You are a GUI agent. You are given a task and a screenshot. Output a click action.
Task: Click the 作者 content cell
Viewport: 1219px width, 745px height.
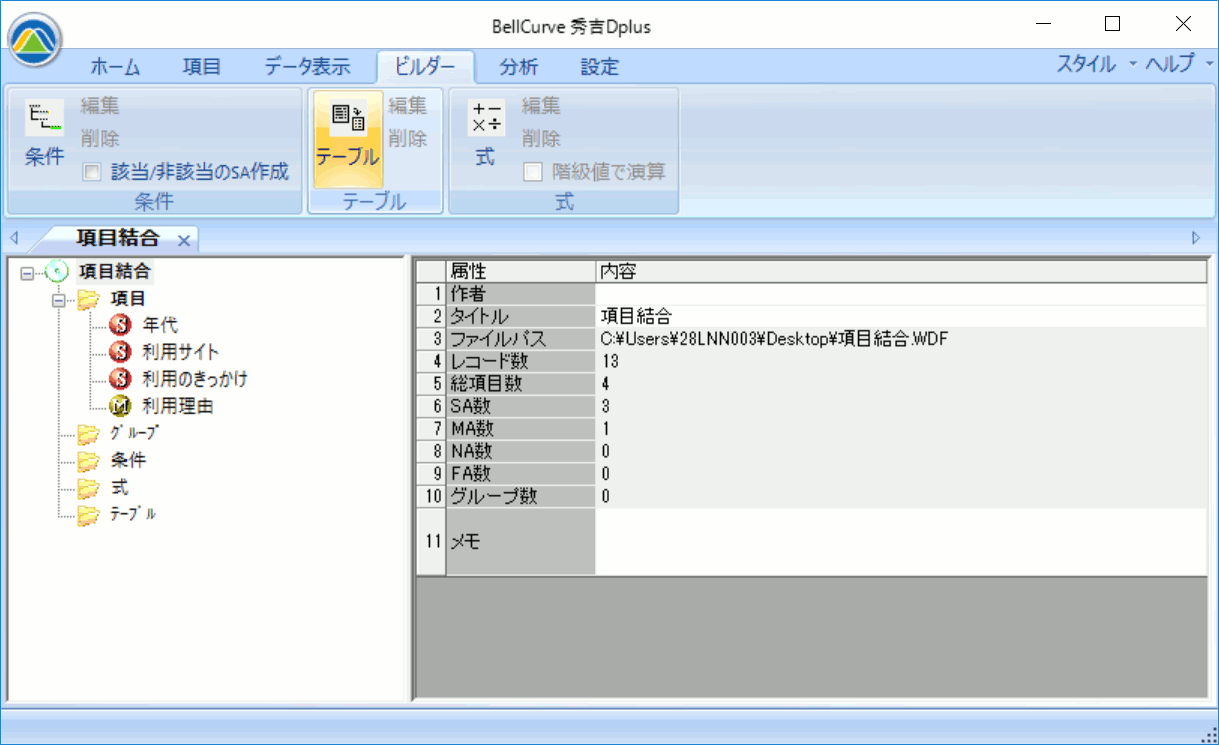(901, 294)
